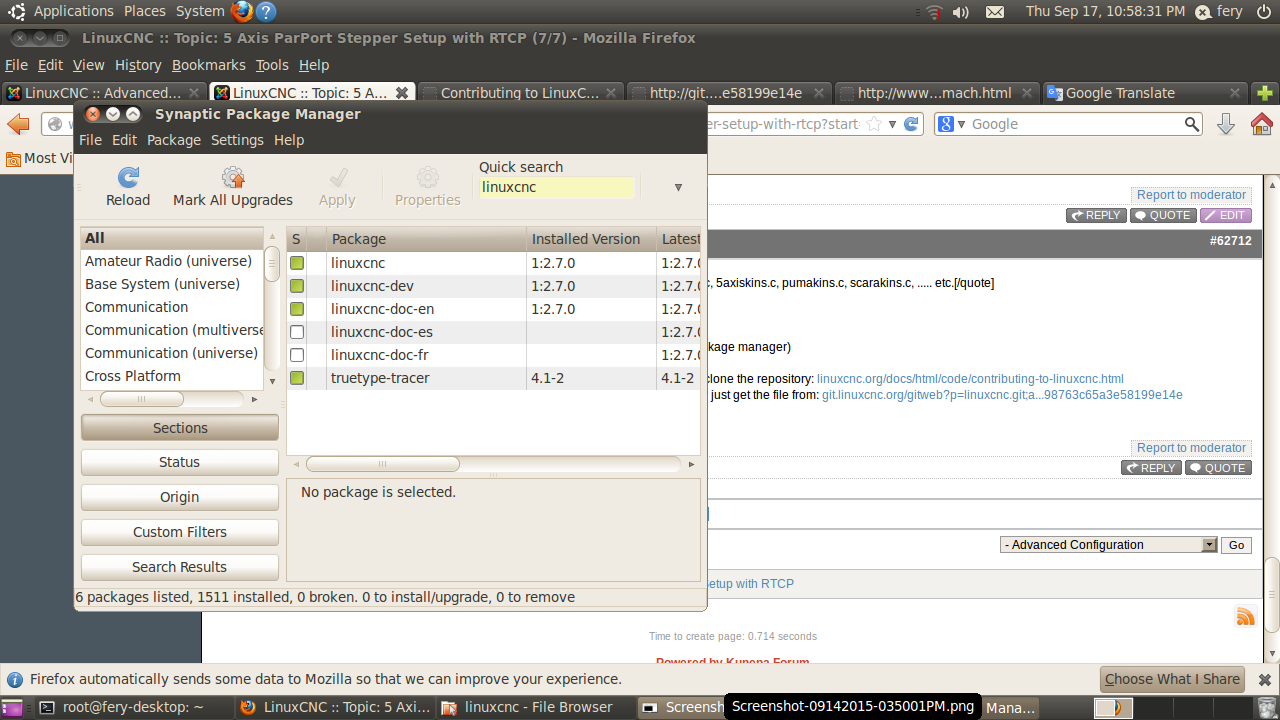Open the Applications menu in top panel
This screenshot has height=720, width=1280.
[74, 11]
